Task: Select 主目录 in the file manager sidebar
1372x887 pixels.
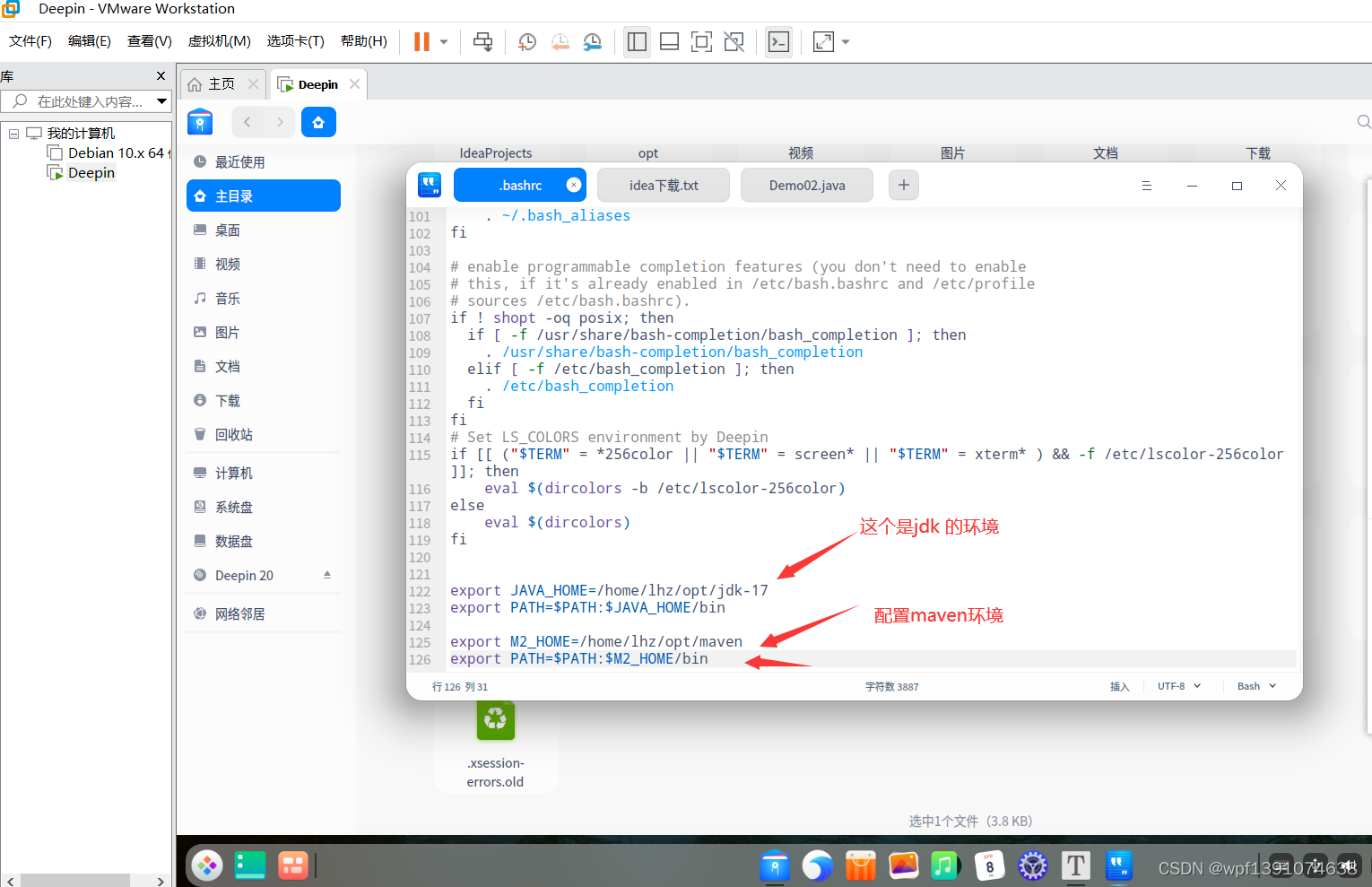Action: [264, 196]
